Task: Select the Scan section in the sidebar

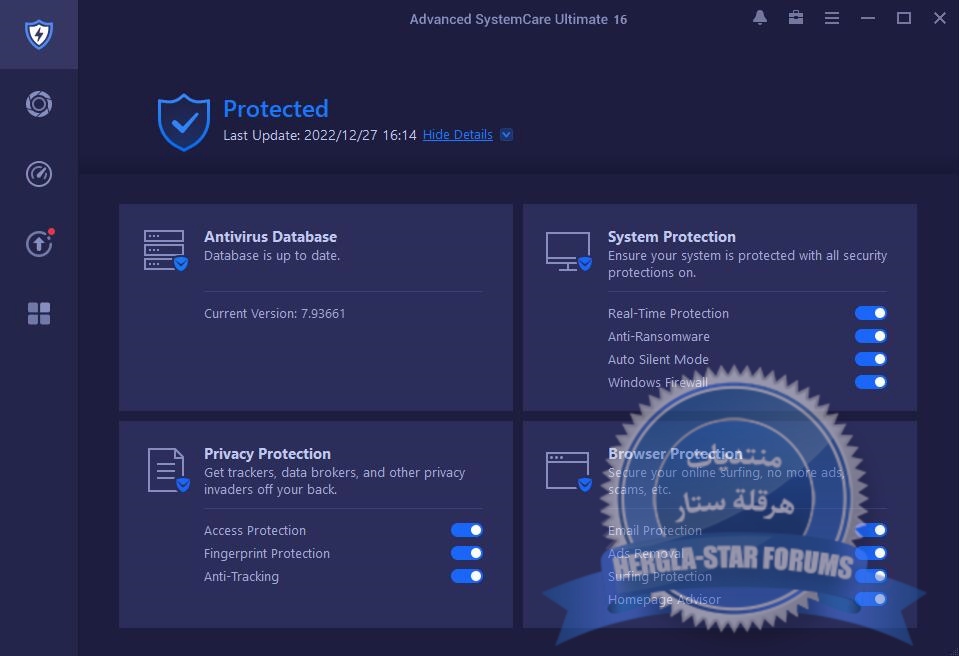Action: point(38,103)
